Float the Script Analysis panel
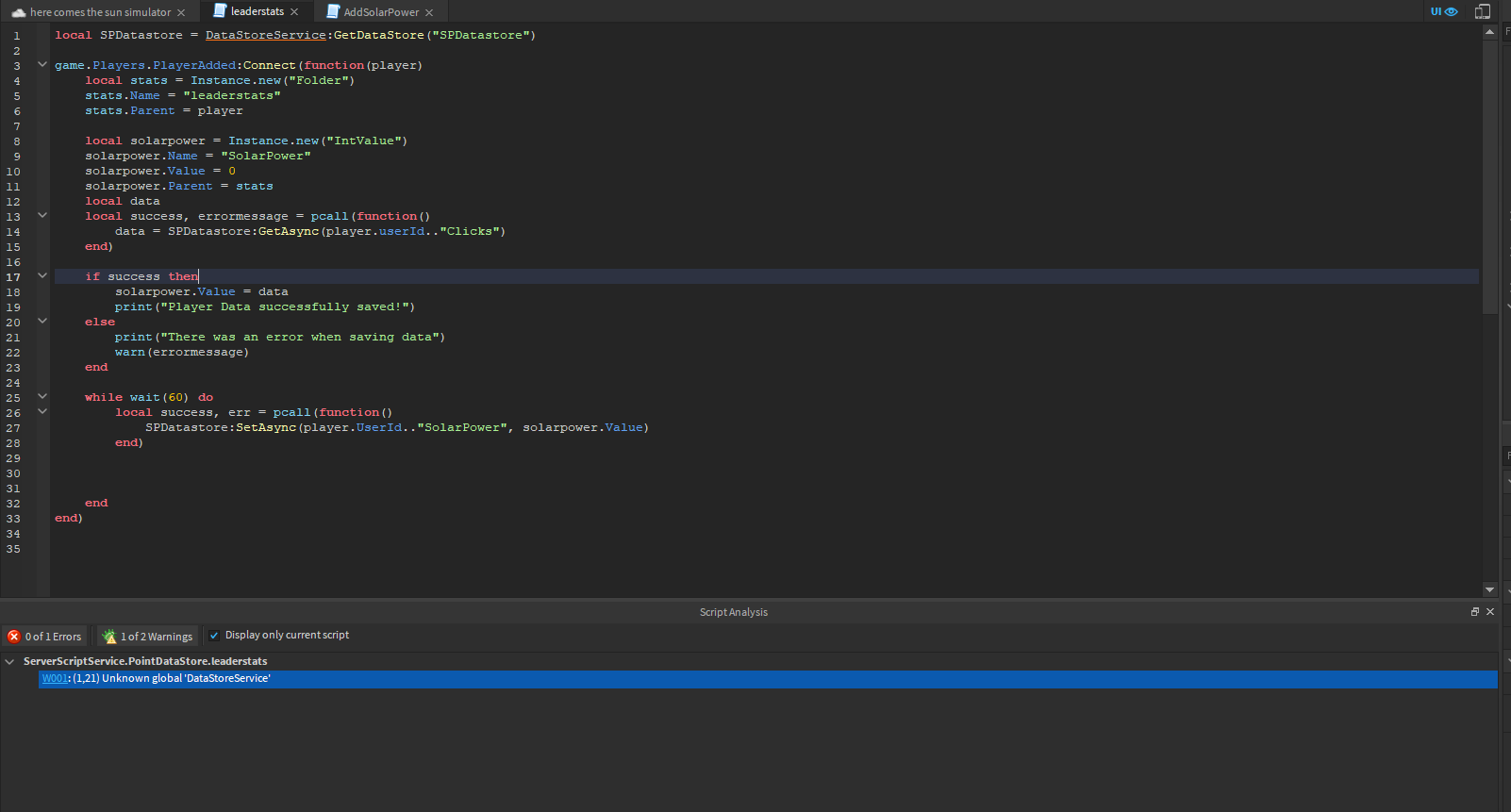The height and width of the screenshot is (812, 1511). click(1475, 612)
